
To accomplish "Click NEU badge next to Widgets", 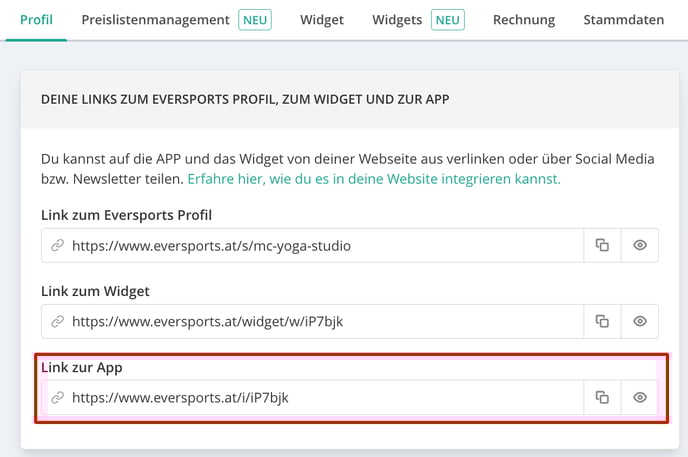I will pyautogui.click(x=448, y=20).
